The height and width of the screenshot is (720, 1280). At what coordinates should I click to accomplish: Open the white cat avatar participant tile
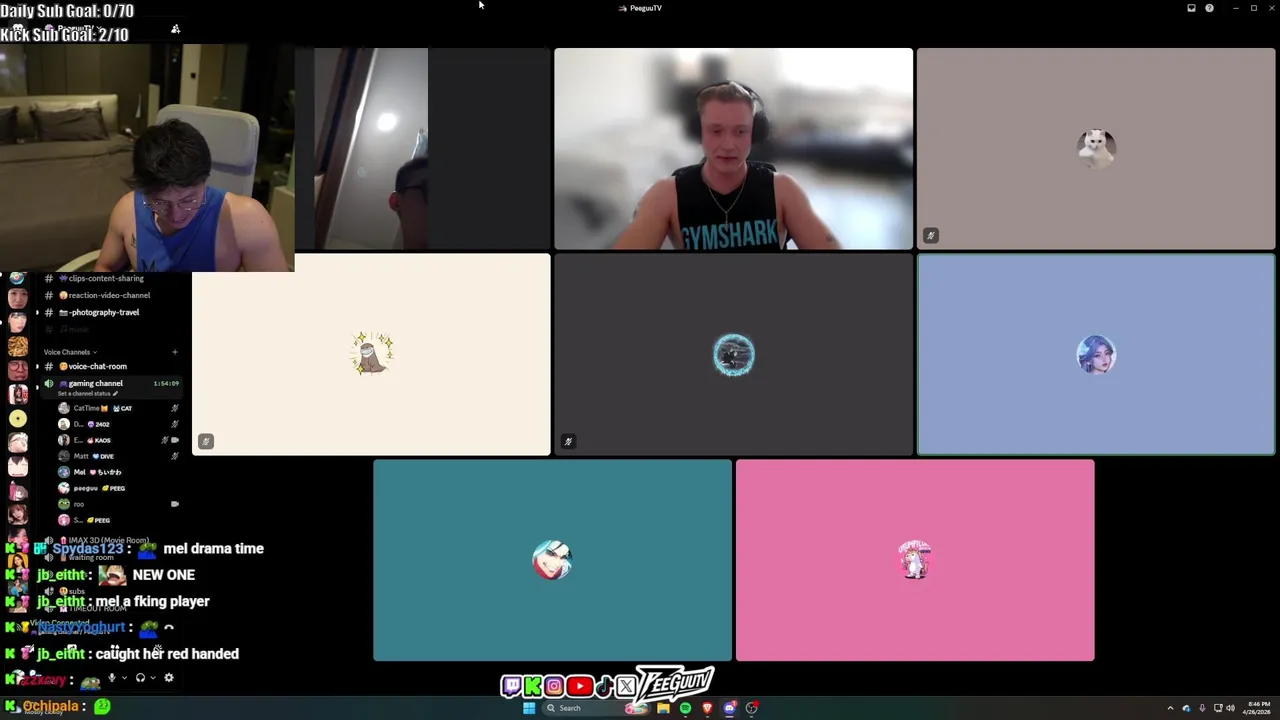click(x=1096, y=149)
